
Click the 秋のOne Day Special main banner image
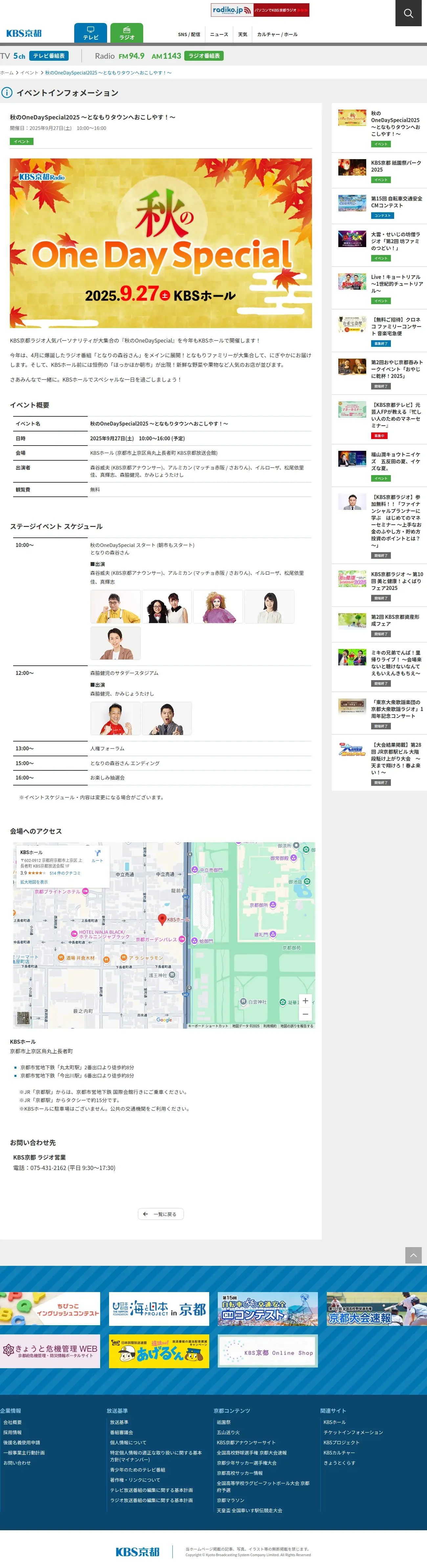(161, 243)
